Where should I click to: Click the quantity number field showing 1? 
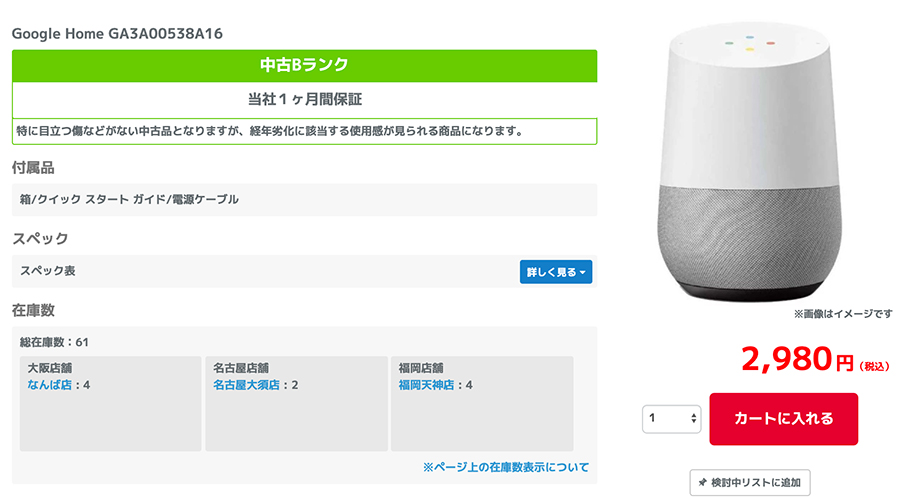point(671,418)
